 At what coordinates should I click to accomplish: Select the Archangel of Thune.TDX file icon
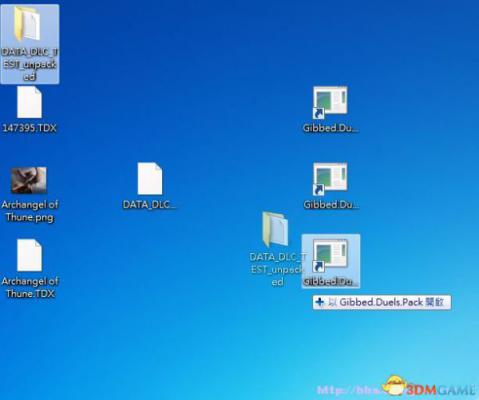[x=29, y=255]
